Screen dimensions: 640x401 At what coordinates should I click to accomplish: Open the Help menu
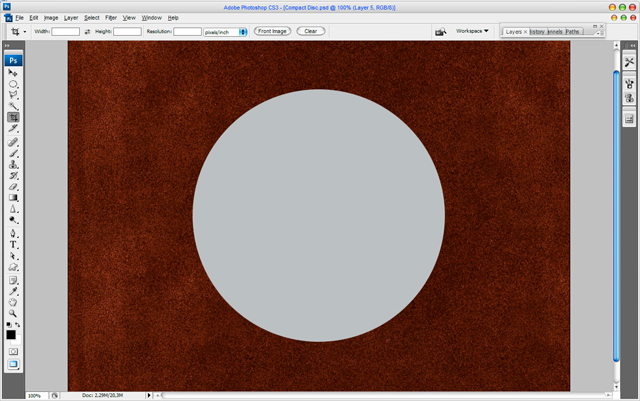(173, 18)
